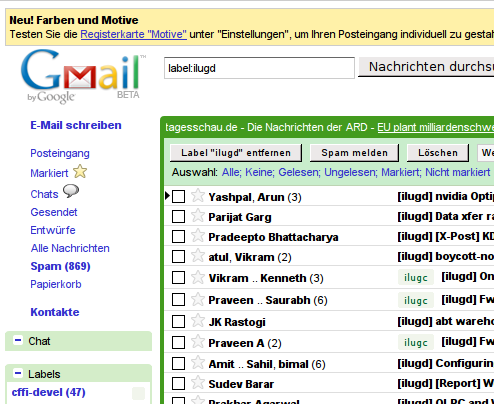Screen dimensions: 494x404
Task: Star the Pradeepto Bhattacharya message
Action: [198, 236]
